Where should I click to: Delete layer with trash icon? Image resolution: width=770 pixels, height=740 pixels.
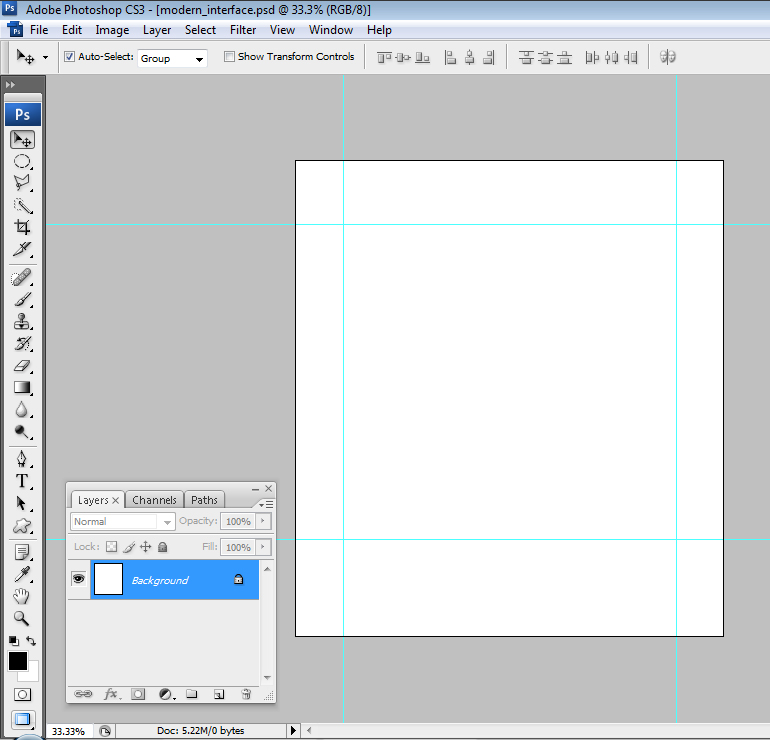246,694
